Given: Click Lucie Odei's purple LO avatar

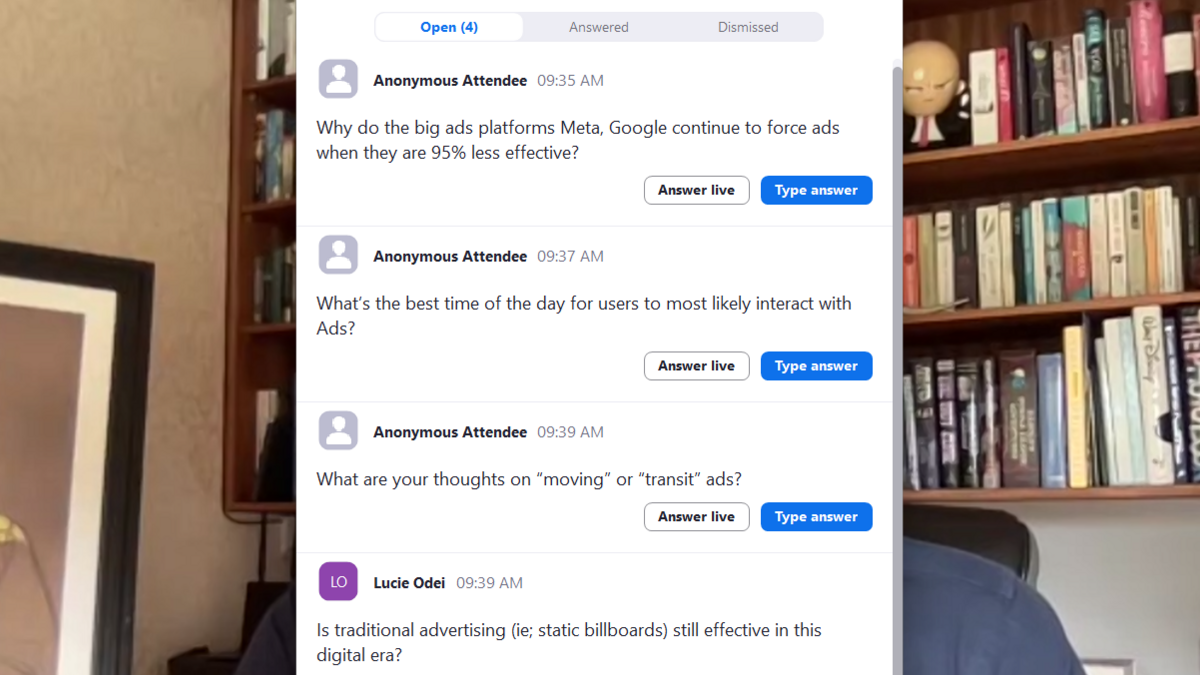Looking at the screenshot, I should [338, 582].
